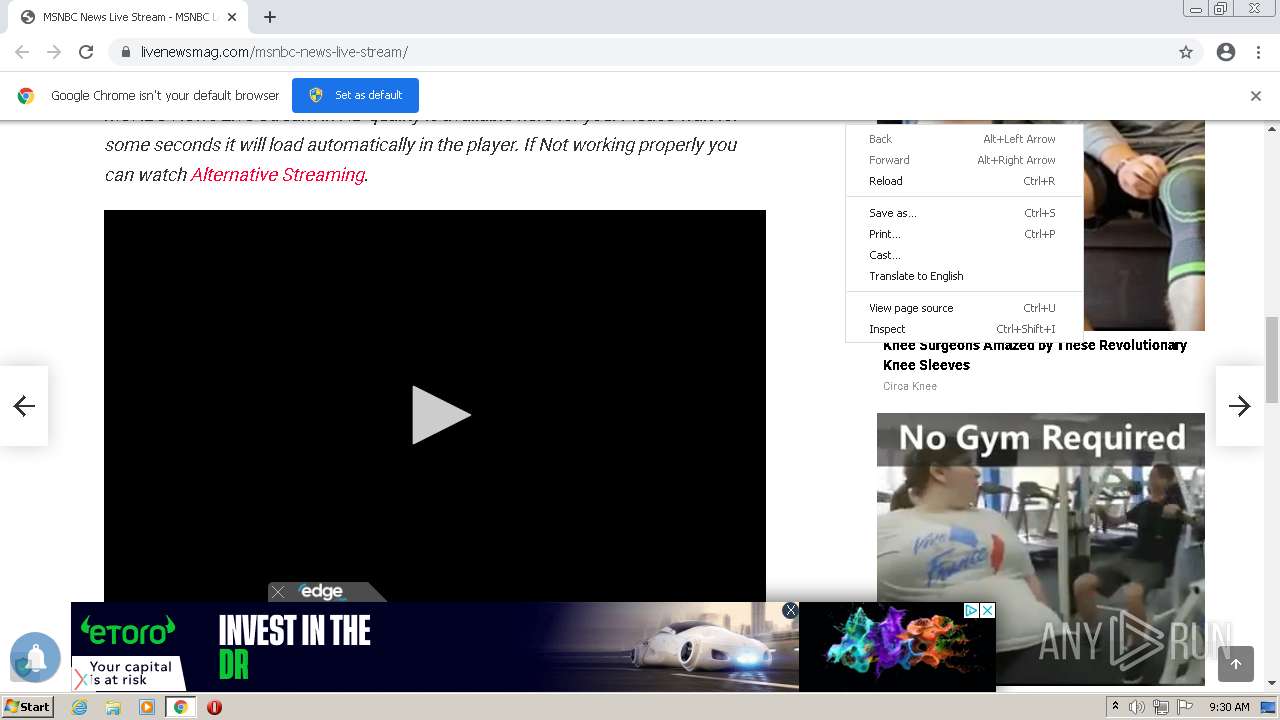
Task: Click the site lock icon
Action: click(x=125, y=52)
